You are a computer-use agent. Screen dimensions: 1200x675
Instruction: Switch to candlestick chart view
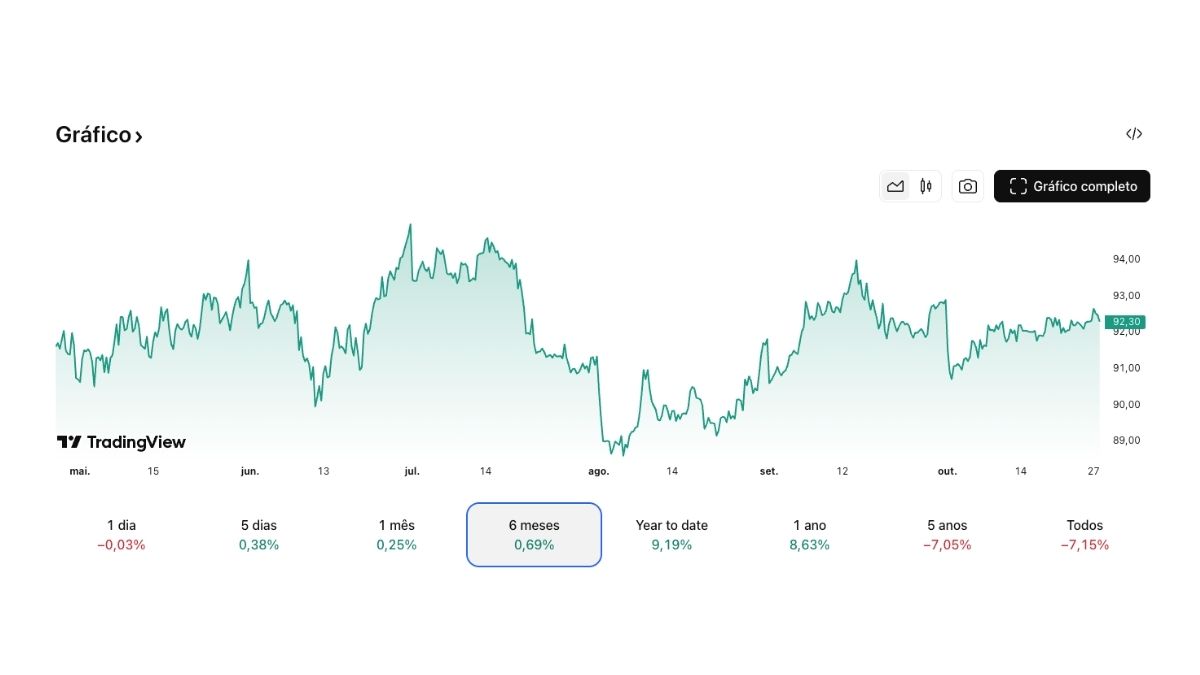(925, 186)
